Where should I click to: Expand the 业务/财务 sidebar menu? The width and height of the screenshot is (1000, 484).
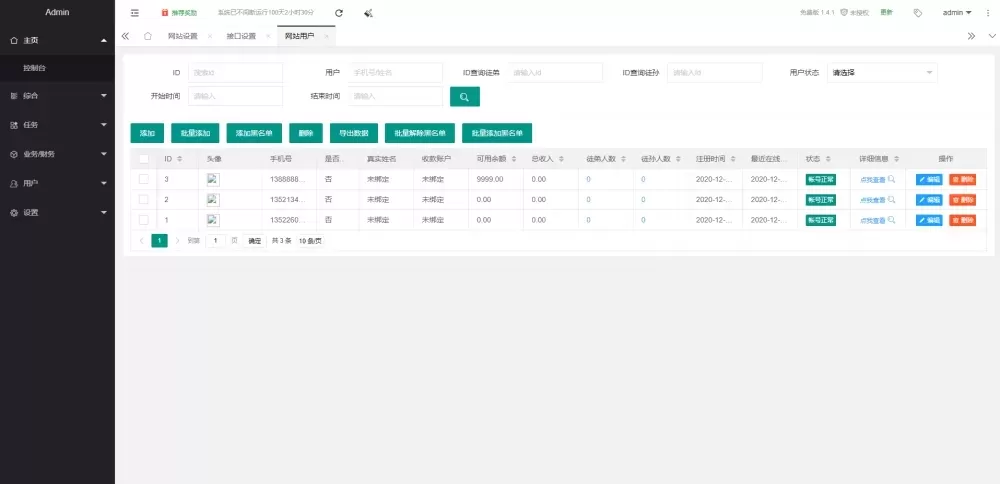pos(57,154)
